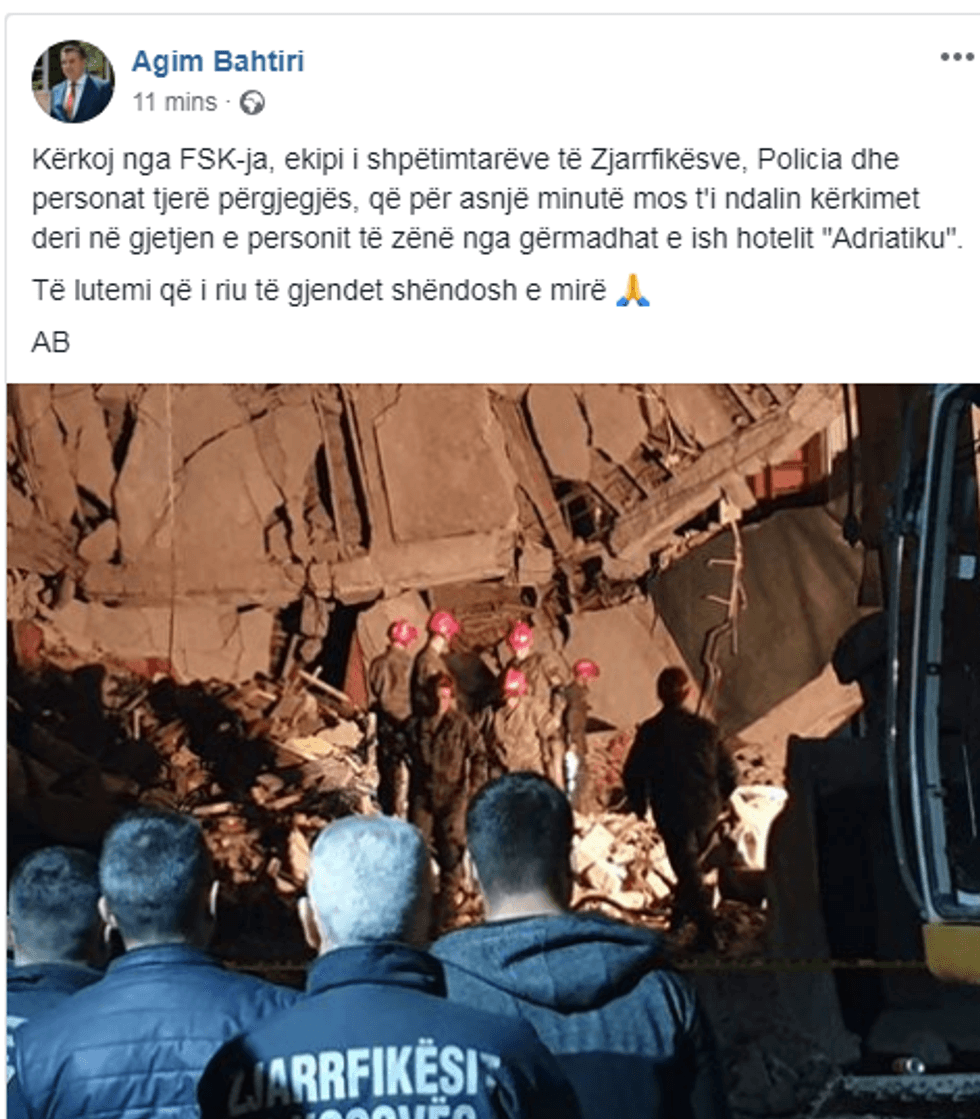The height and width of the screenshot is (1119, 980).
Task: Click the Agim Bahtiri name link
Action: pyautogui.click(x=218, y=61)
